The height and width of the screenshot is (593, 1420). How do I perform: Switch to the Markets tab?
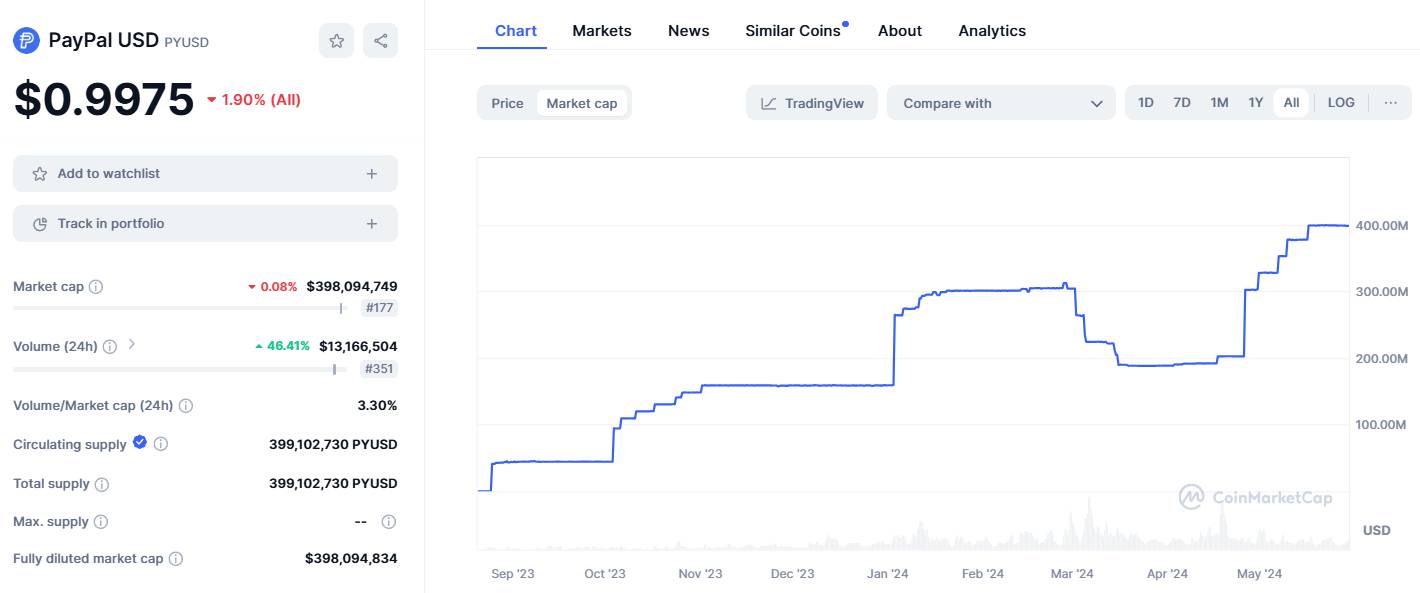(x=602, y=31)
